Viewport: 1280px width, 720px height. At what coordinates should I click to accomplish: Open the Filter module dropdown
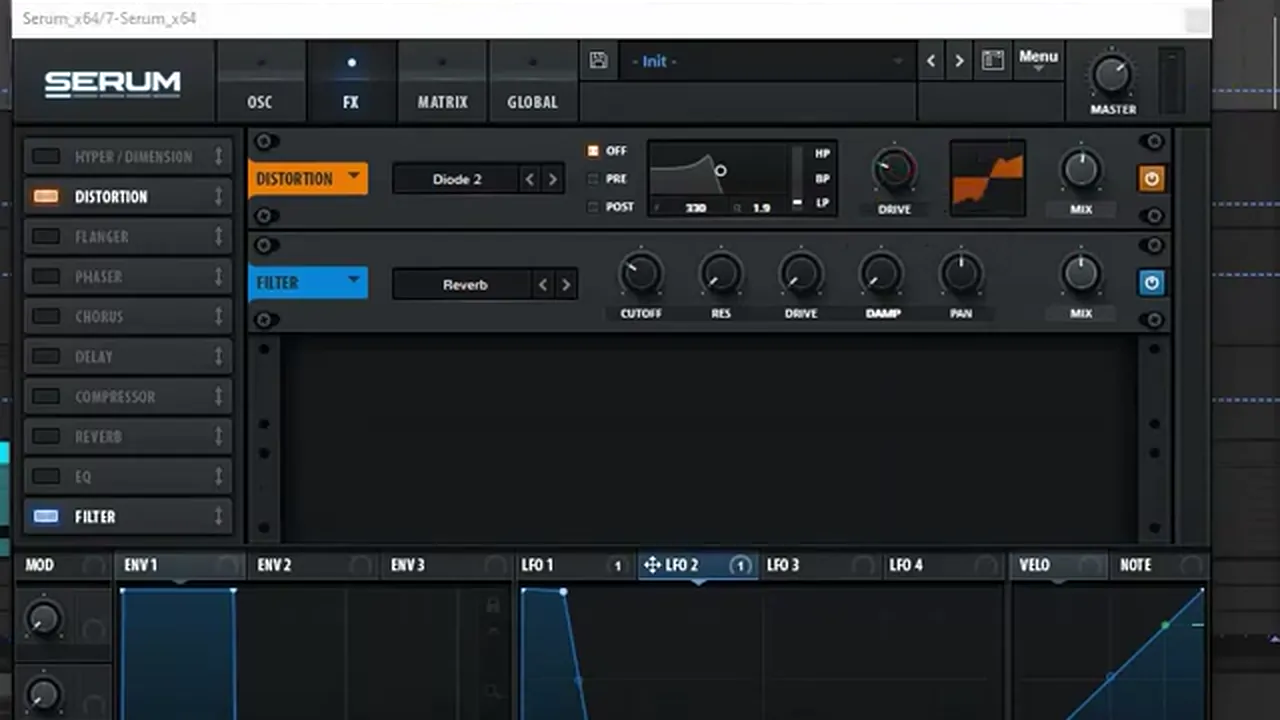[x=308, y=283]
